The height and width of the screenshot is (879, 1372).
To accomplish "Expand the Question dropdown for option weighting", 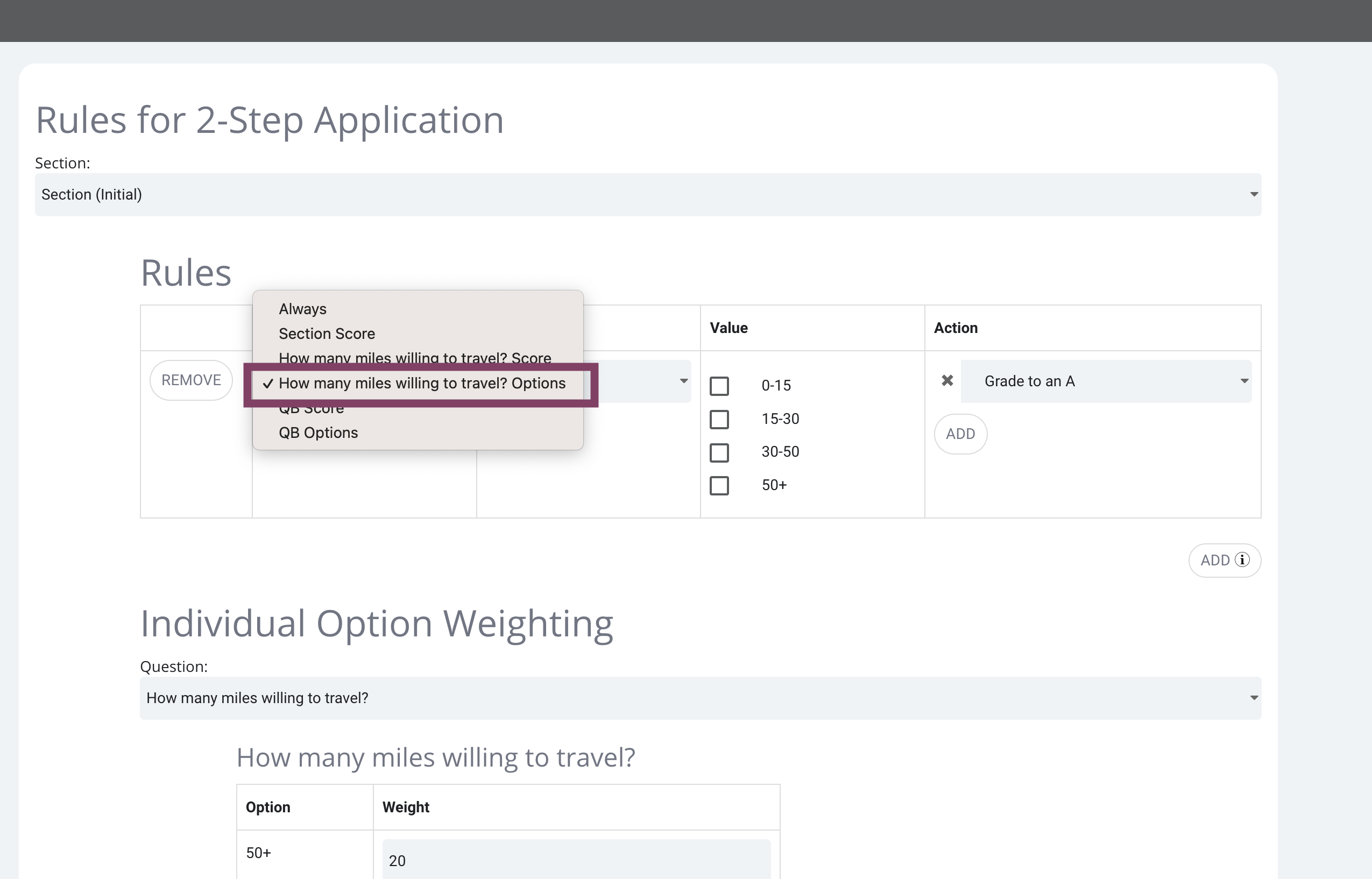I will (x=701, y=698).
